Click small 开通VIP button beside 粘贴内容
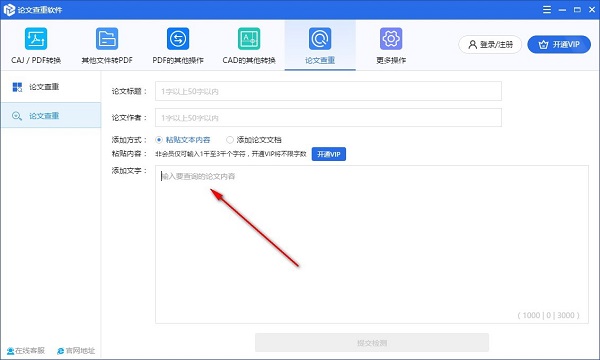The height and width of the screenshot is (360, 600). (x=329, y=154)
